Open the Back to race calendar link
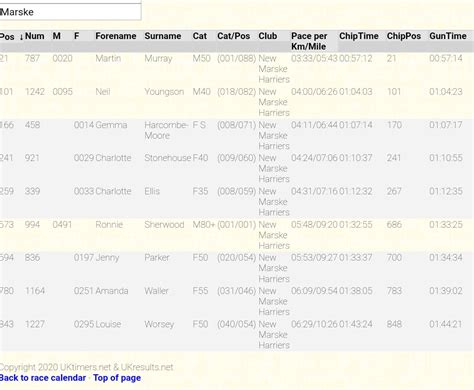Screen dimensions: 474x390 tap(43, 378)
